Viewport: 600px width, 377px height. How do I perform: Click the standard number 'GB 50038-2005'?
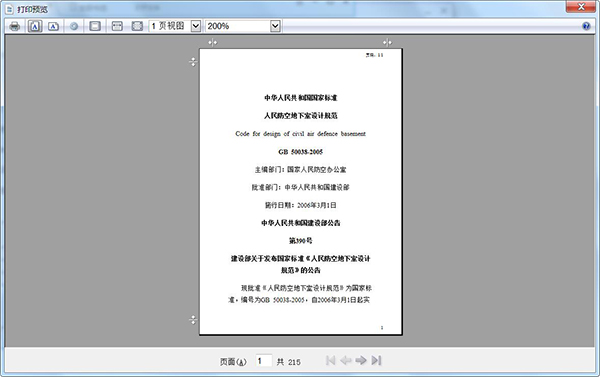(300, 152)
